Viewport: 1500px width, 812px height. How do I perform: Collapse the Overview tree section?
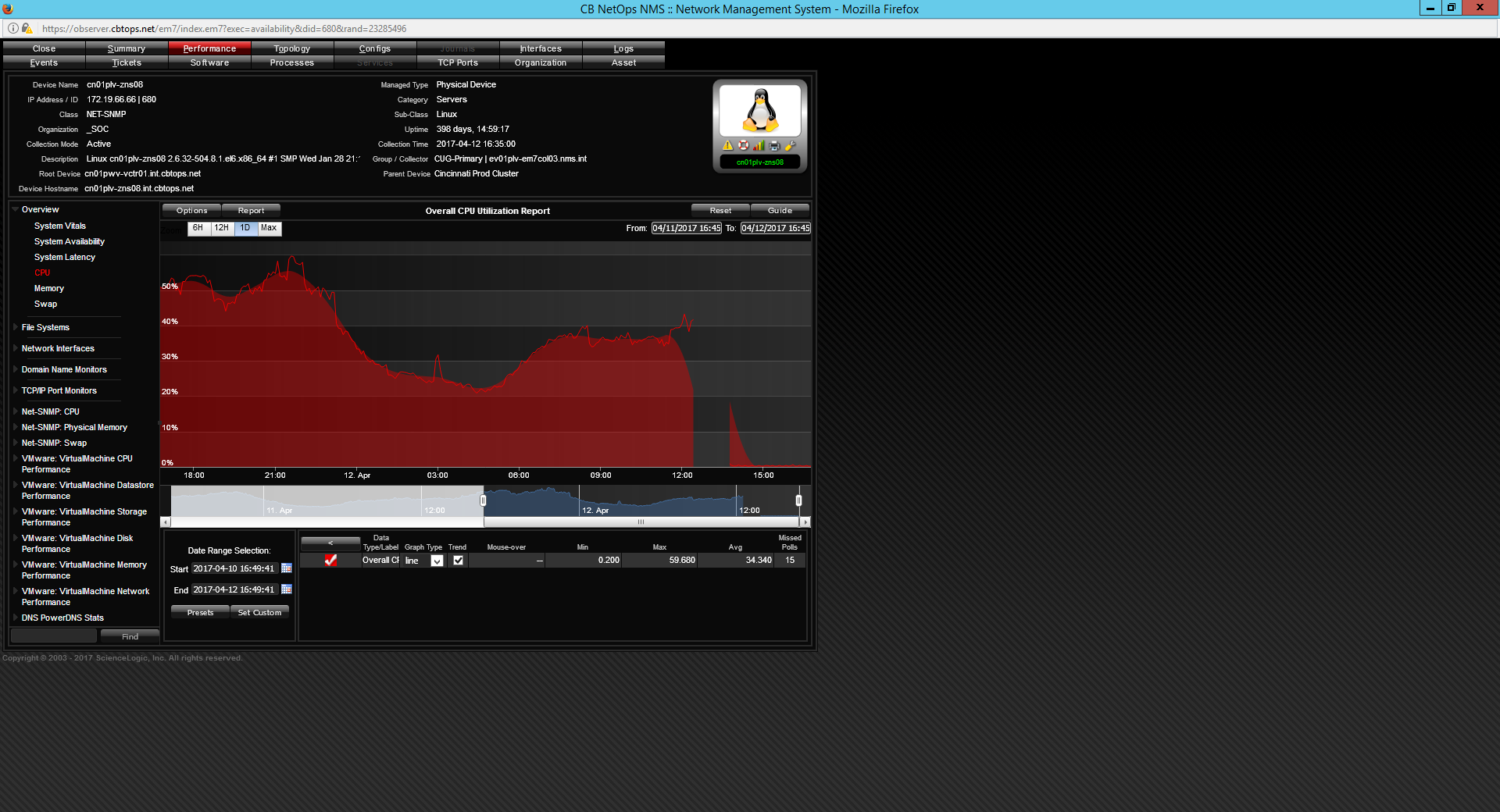(x=15, y=209)
